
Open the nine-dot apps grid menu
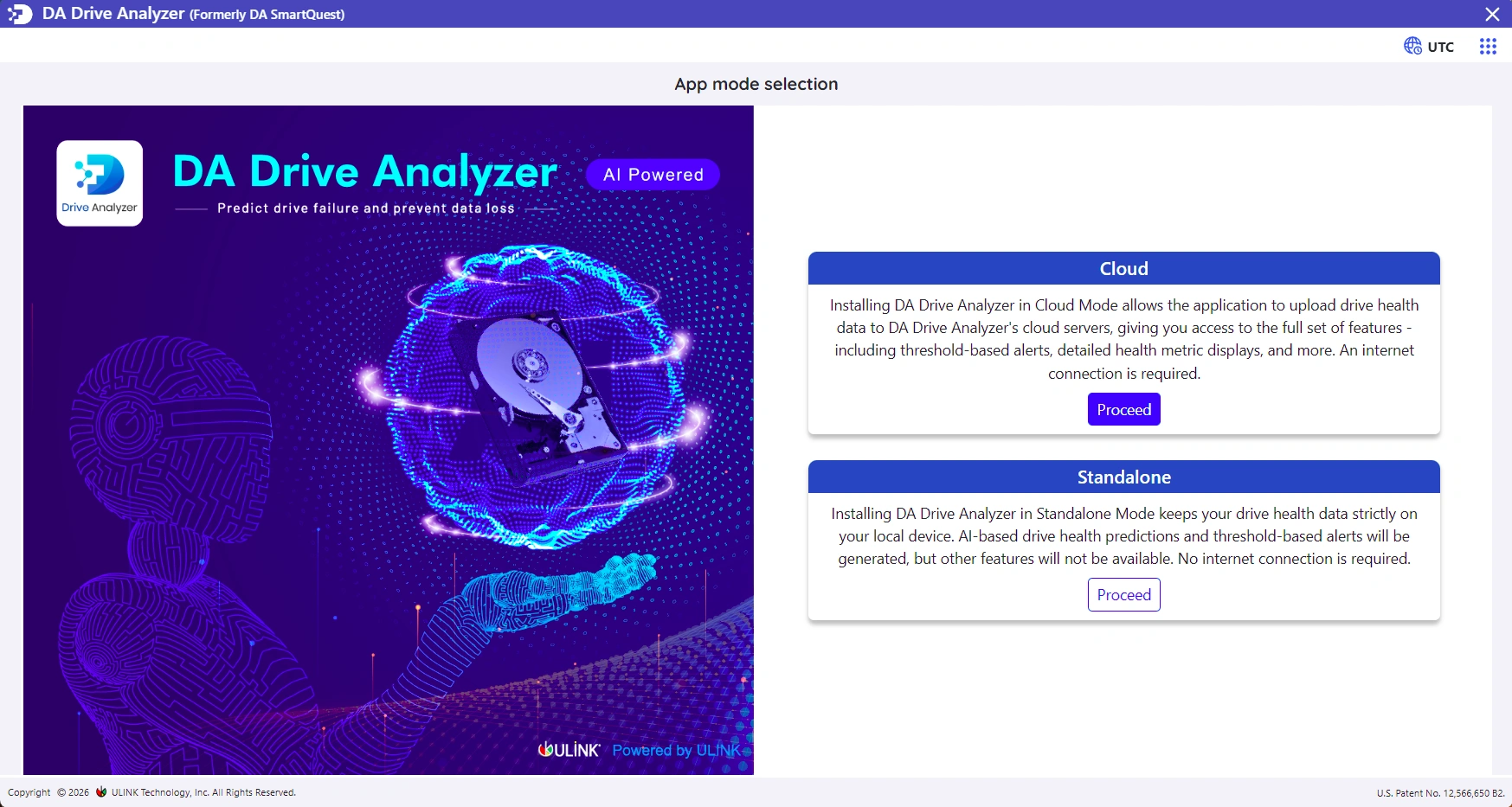click(x=1488, y=46)
